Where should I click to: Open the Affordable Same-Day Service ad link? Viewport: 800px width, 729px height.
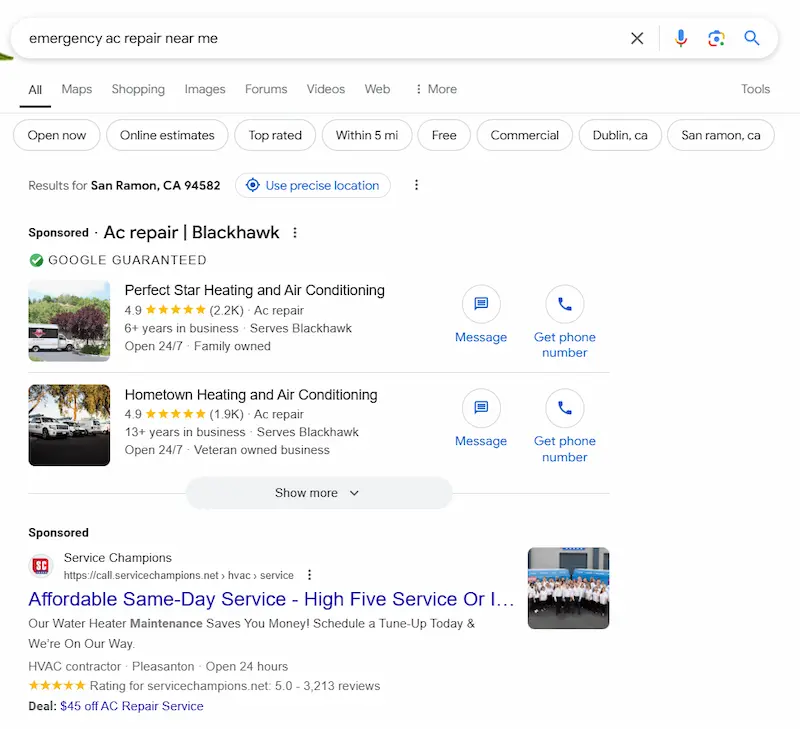(x=271, y=600)
